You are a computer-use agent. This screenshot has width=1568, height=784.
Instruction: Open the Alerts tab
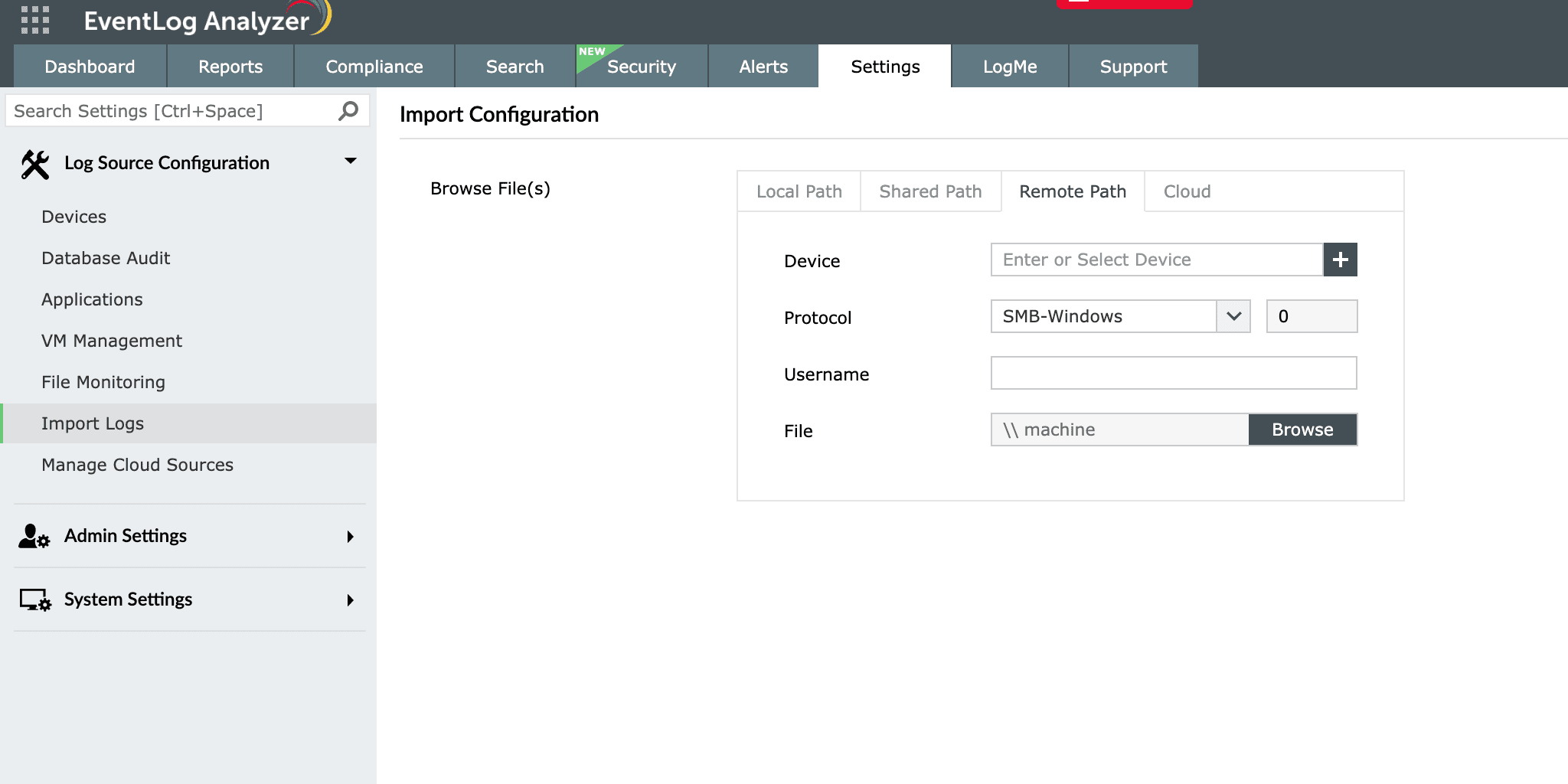click(763, 67)
